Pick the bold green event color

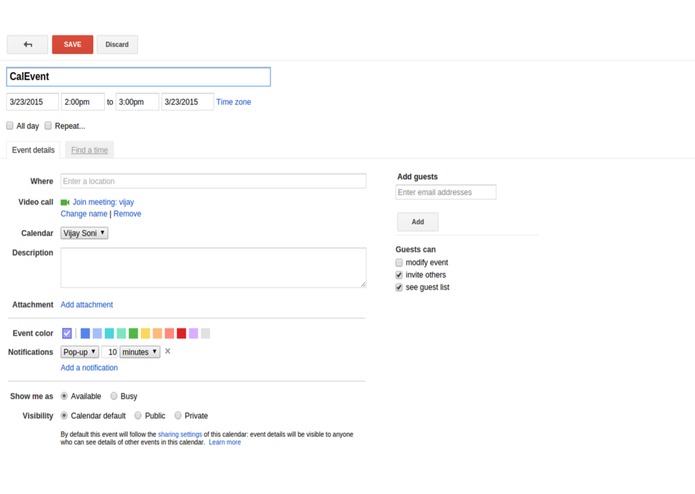(133, 333)
